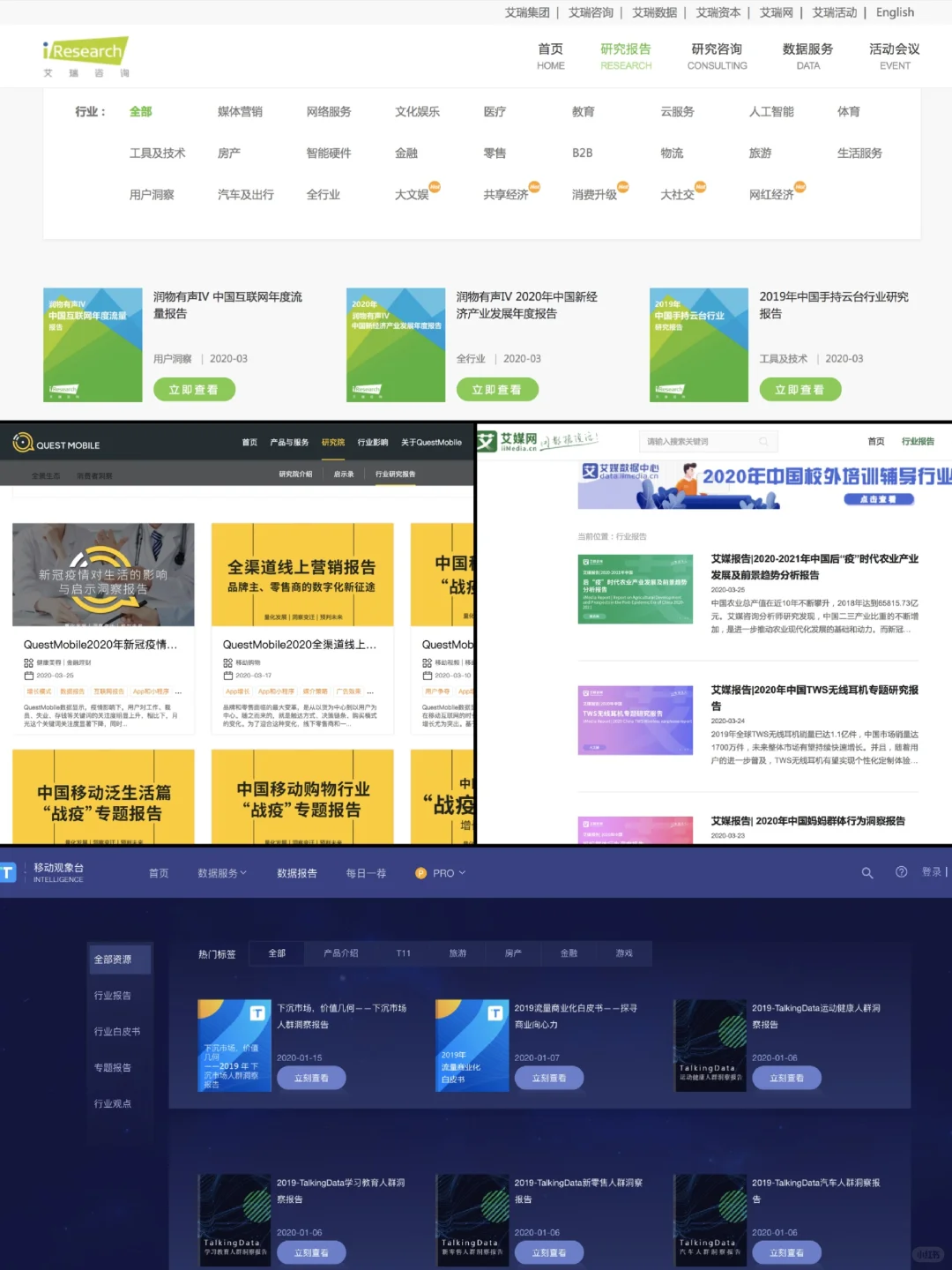Viewport: 952px width, 1270px height.
Task: Click the calendar icon beside 2020-03-17
Action: [x=228, y=676]
